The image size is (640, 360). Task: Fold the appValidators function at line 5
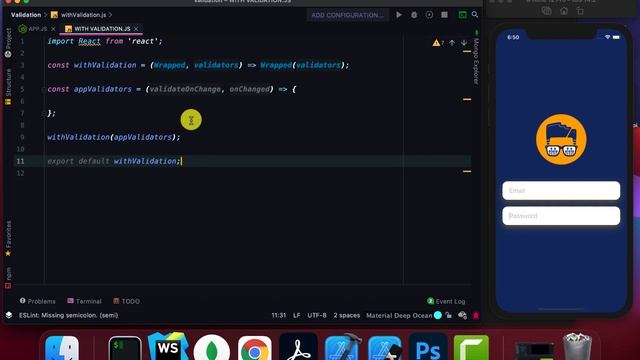point(43,89)
